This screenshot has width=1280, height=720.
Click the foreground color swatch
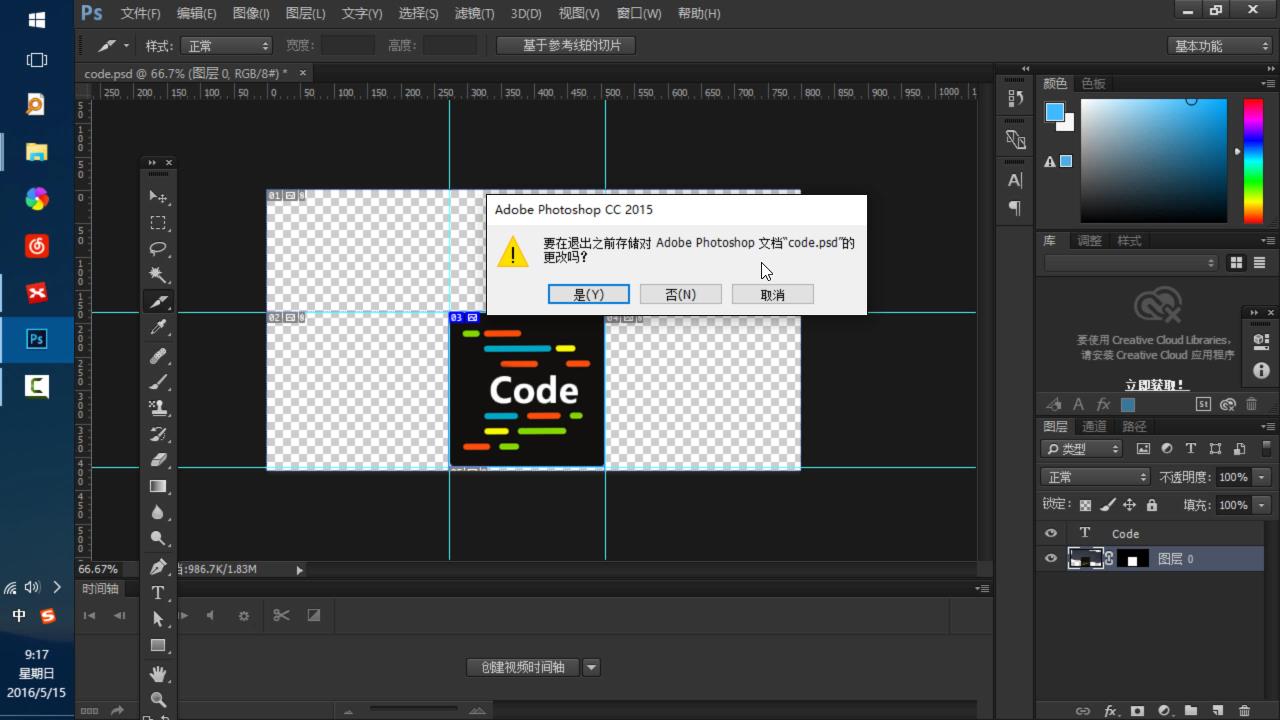(1055, 112)
